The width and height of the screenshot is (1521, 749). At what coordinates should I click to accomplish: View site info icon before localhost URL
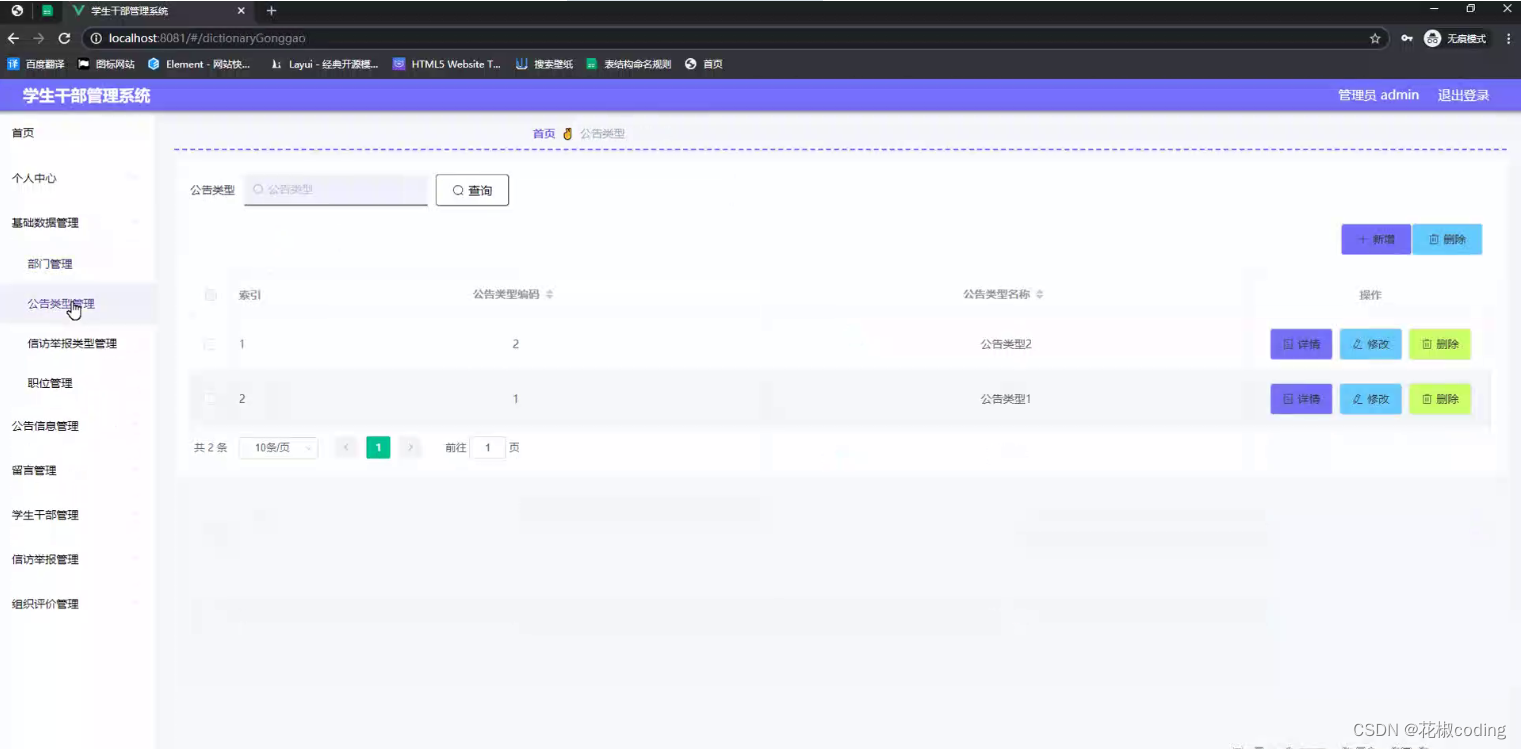(x=97, y=38)
